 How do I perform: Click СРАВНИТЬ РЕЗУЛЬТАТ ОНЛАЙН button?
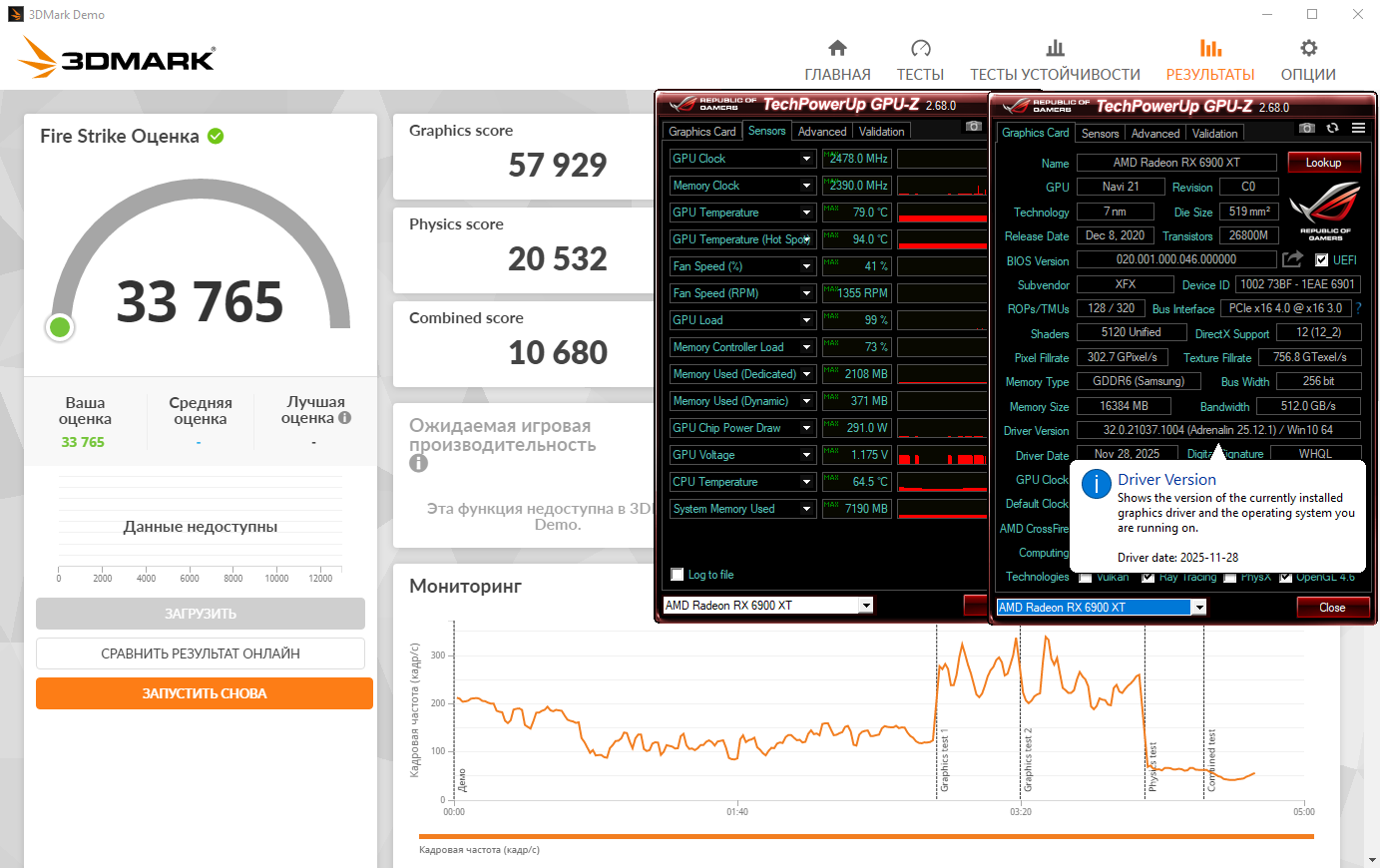coord(201,653)
